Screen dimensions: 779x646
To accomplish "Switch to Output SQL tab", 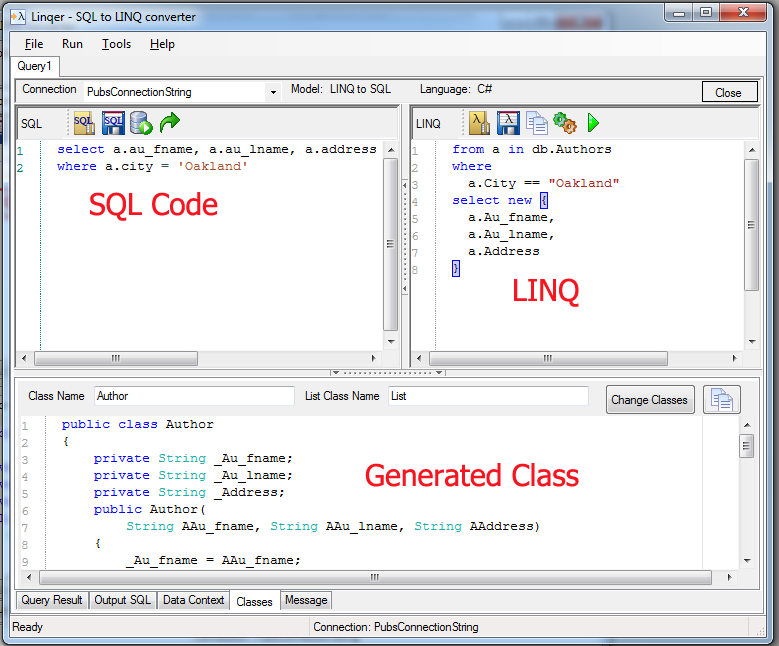I will click(x=122, y=600).
